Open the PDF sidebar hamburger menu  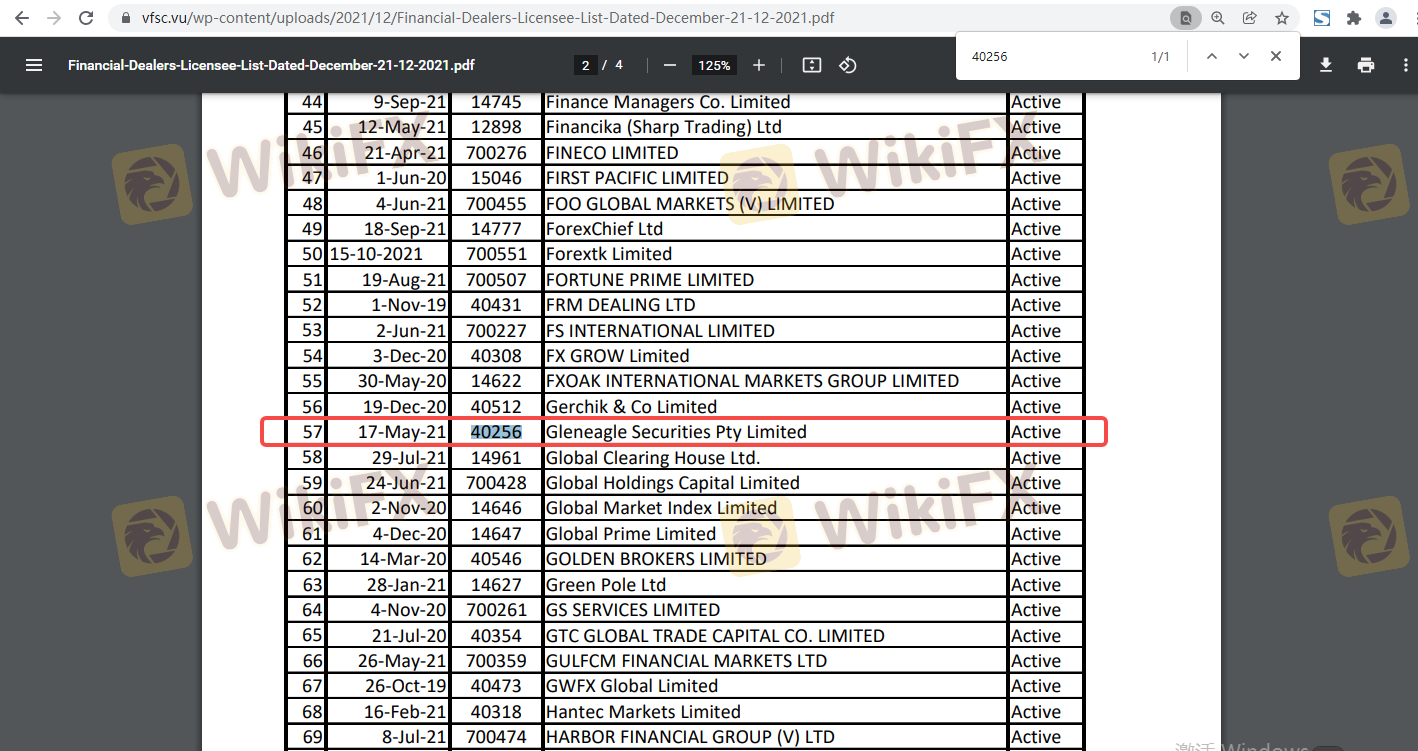pyautogui.click(x=34, y=65)
